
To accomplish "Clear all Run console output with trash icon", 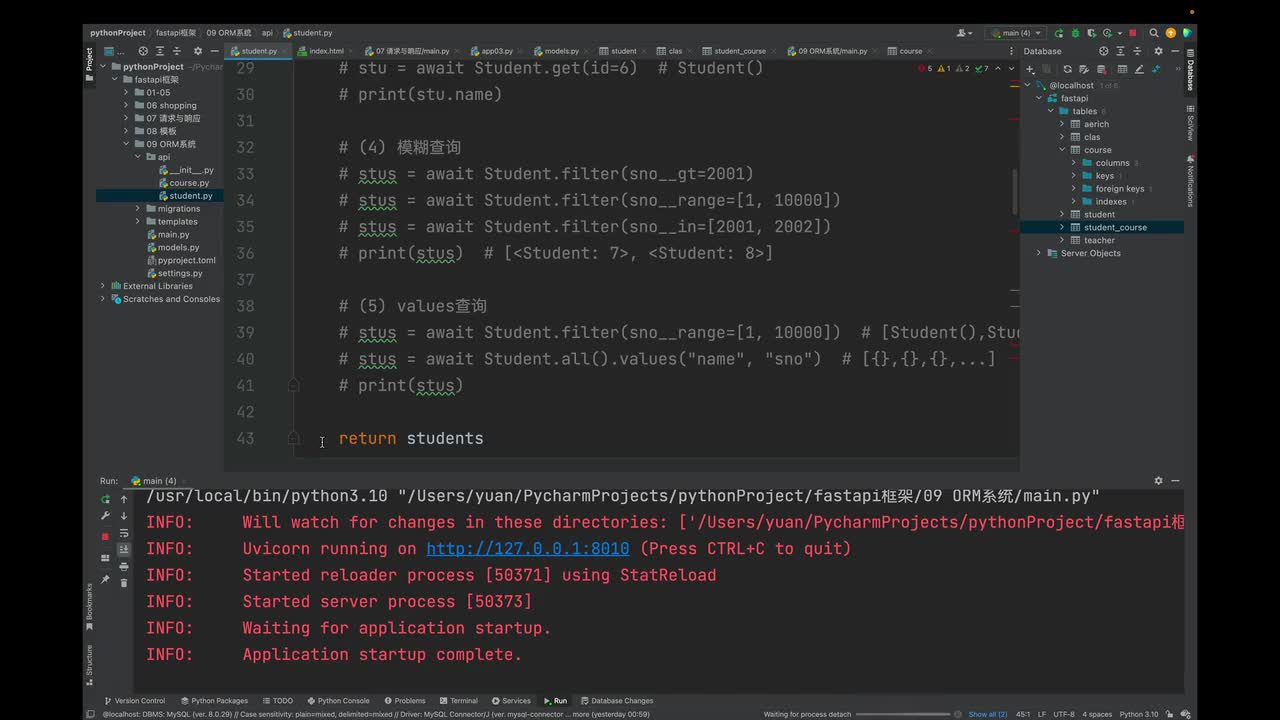I will [124, 582].
